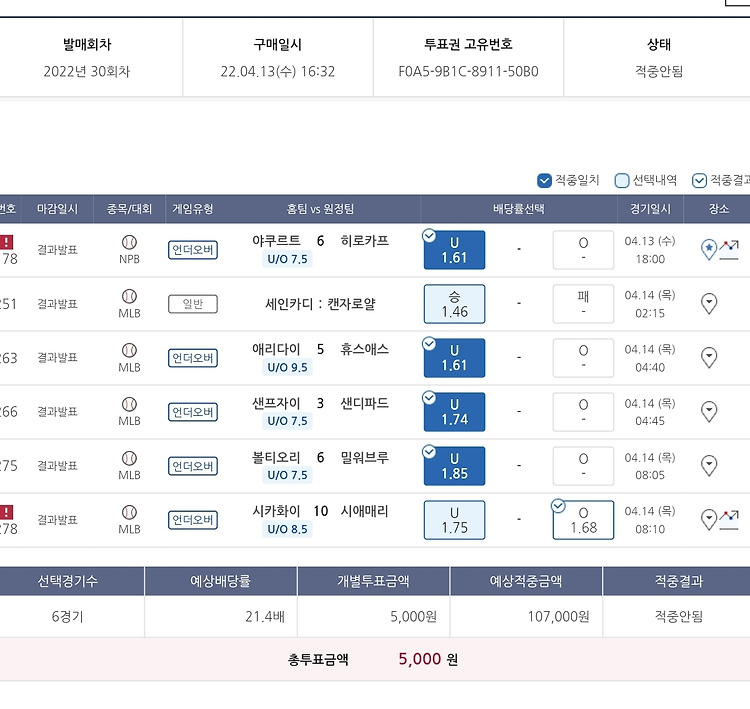Click the 게임유형 column header
The height and width of the screenshot is (709, 750).
[193, 209]
